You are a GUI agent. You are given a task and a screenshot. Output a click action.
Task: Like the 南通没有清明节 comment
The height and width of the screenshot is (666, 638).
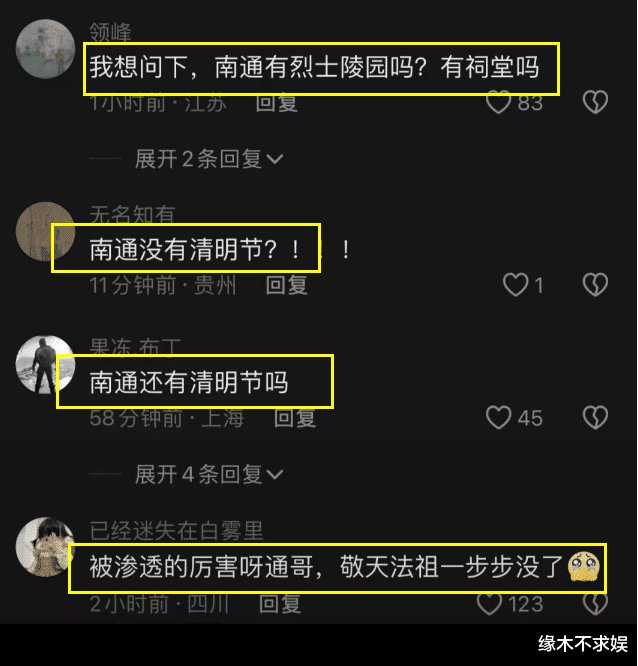(515, 285)
